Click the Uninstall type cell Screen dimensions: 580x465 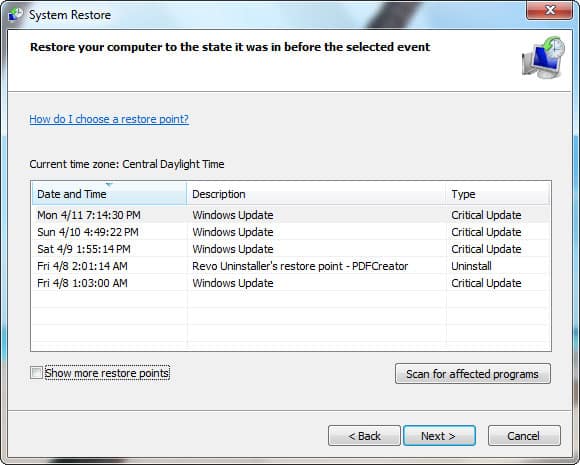(471, 266)
